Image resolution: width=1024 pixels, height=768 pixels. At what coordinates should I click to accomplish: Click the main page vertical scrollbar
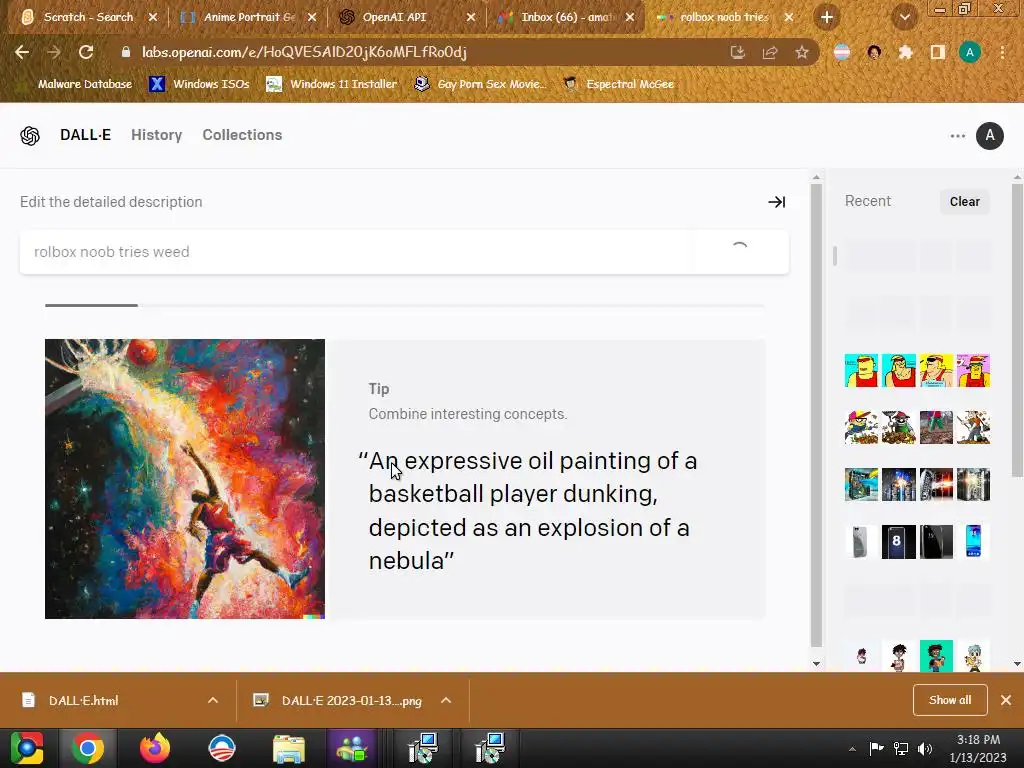pyautogui.click(x=816, y=415)
